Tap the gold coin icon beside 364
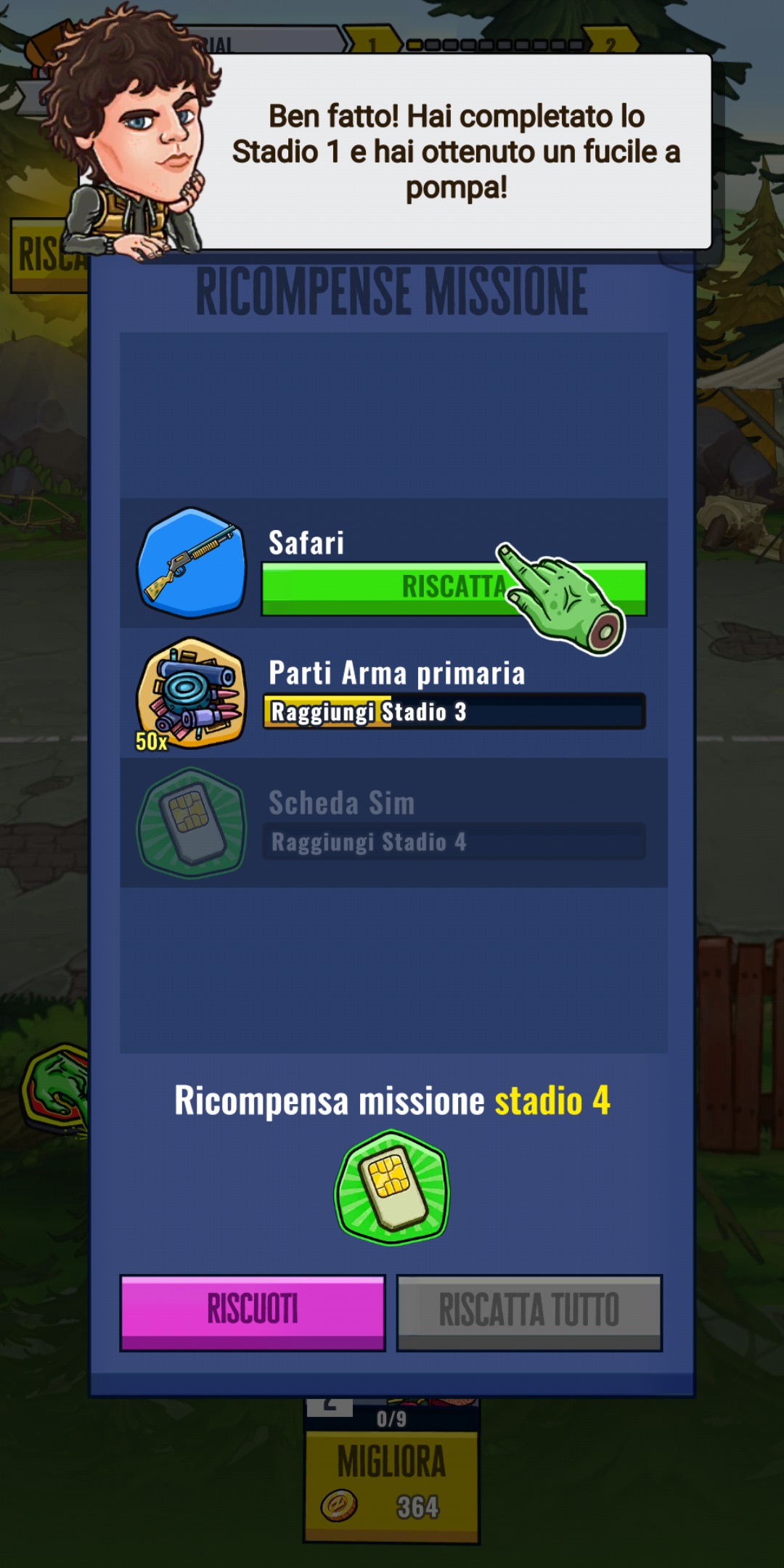This screenshot has width=784, height=1568. pyautogui.click(x=339, y=1506)
